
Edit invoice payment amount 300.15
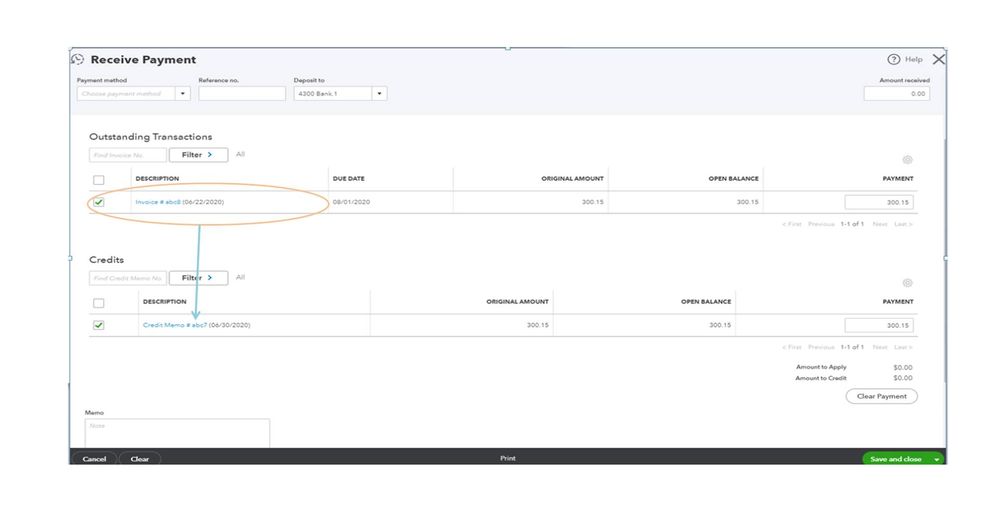tap(879, 202)
